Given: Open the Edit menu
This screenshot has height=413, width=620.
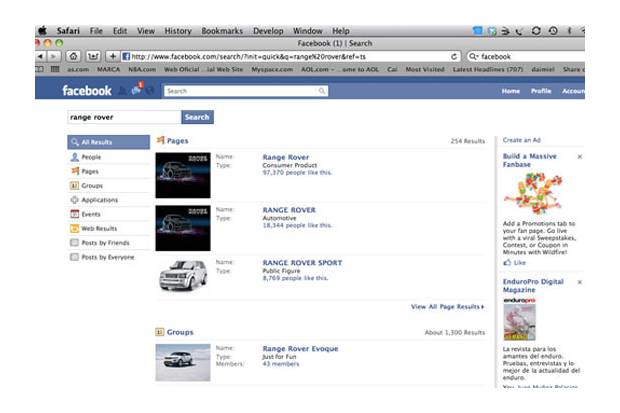Looking at the screenshot, I should [x=120, y=31].
